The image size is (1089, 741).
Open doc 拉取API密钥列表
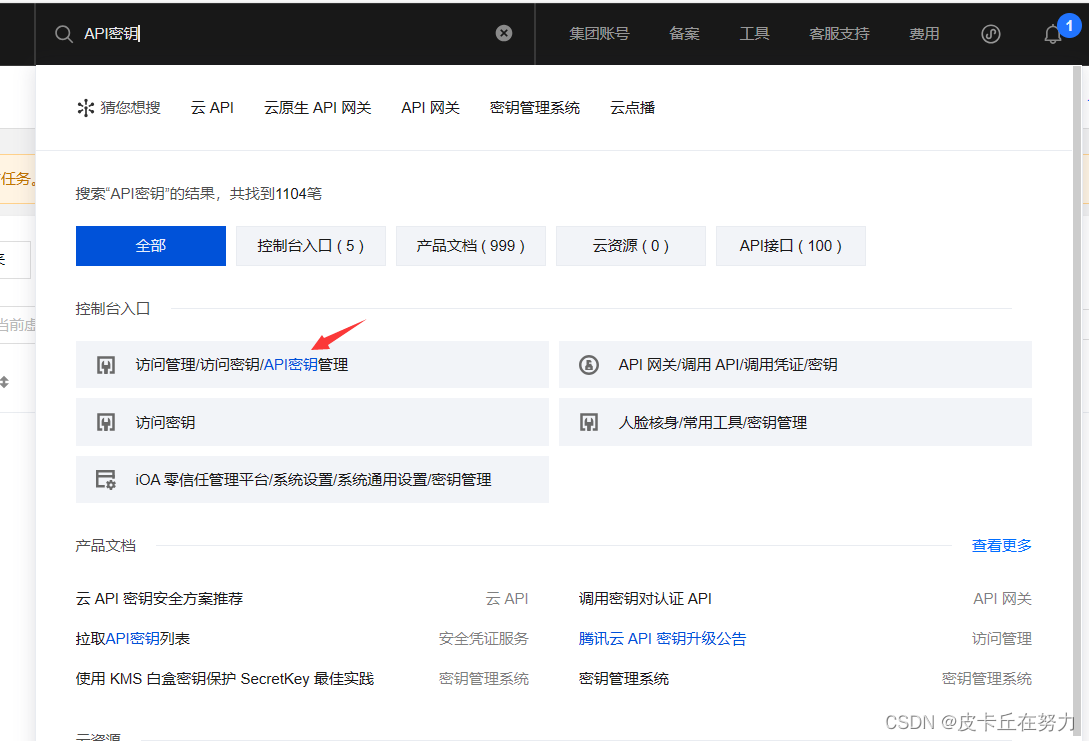[x=133, y=639]
